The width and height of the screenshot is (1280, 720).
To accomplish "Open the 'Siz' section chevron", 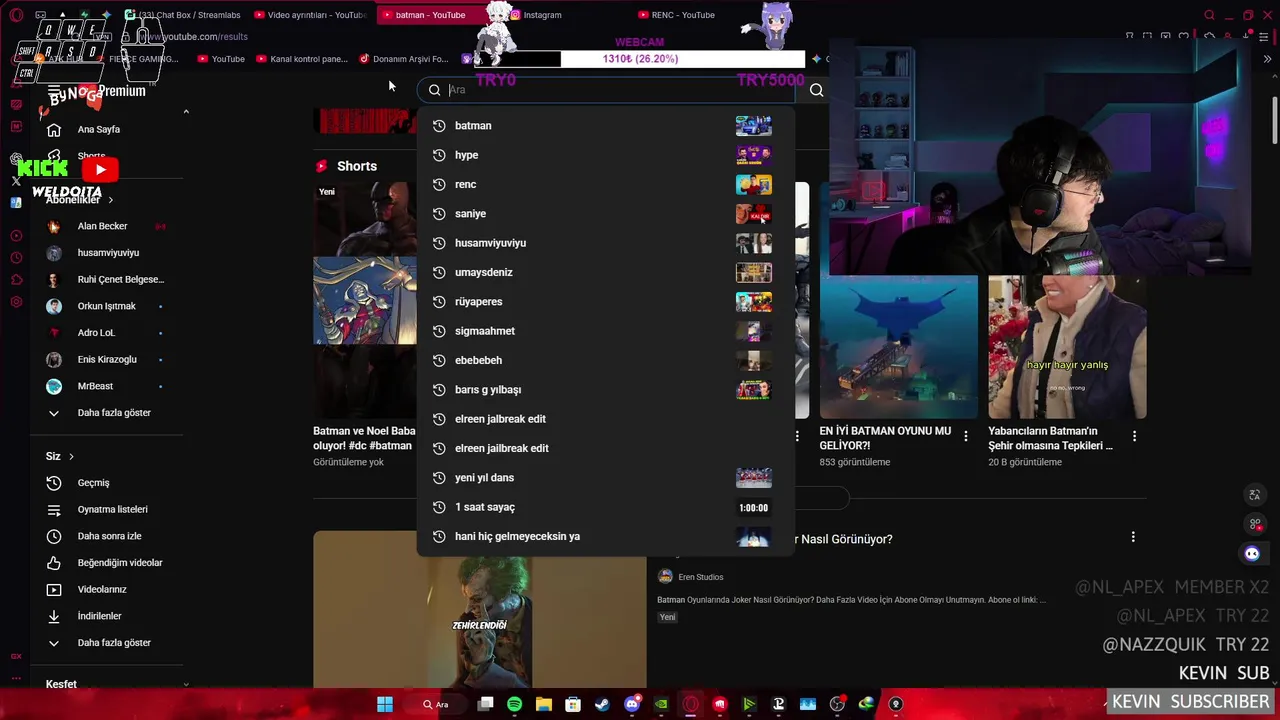I will click(71, 457).
